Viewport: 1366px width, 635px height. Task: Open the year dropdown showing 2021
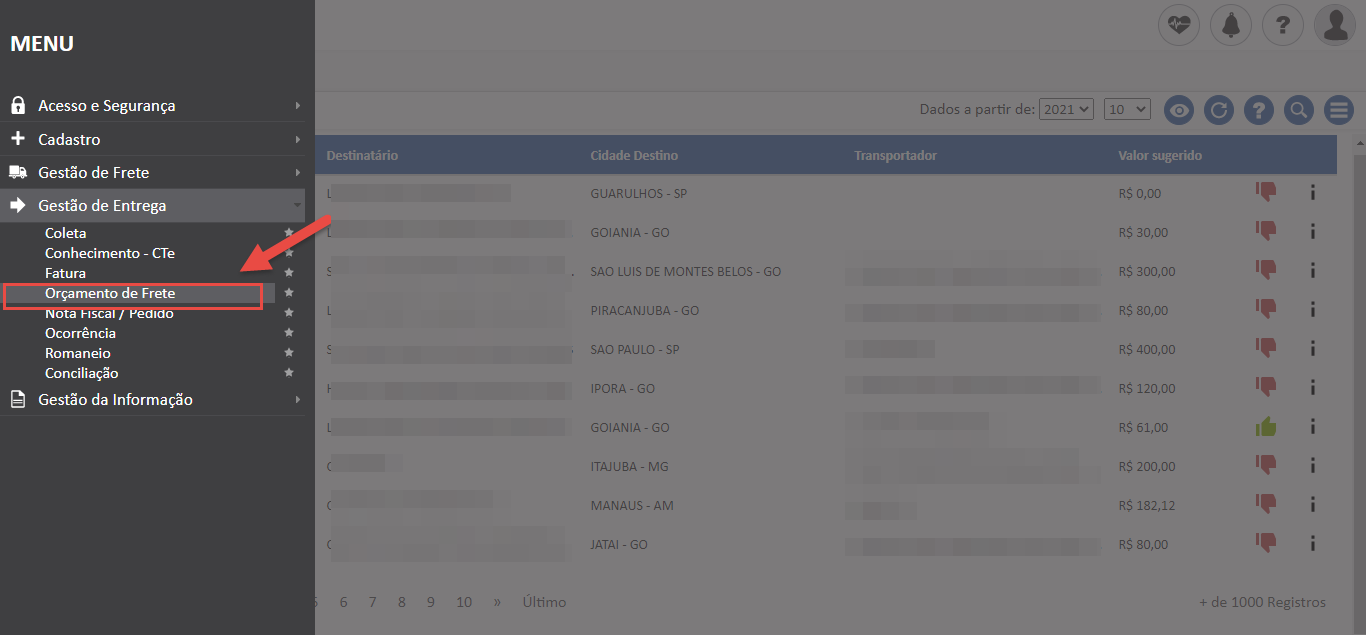pyautogui.click(x=1066, y=109)
